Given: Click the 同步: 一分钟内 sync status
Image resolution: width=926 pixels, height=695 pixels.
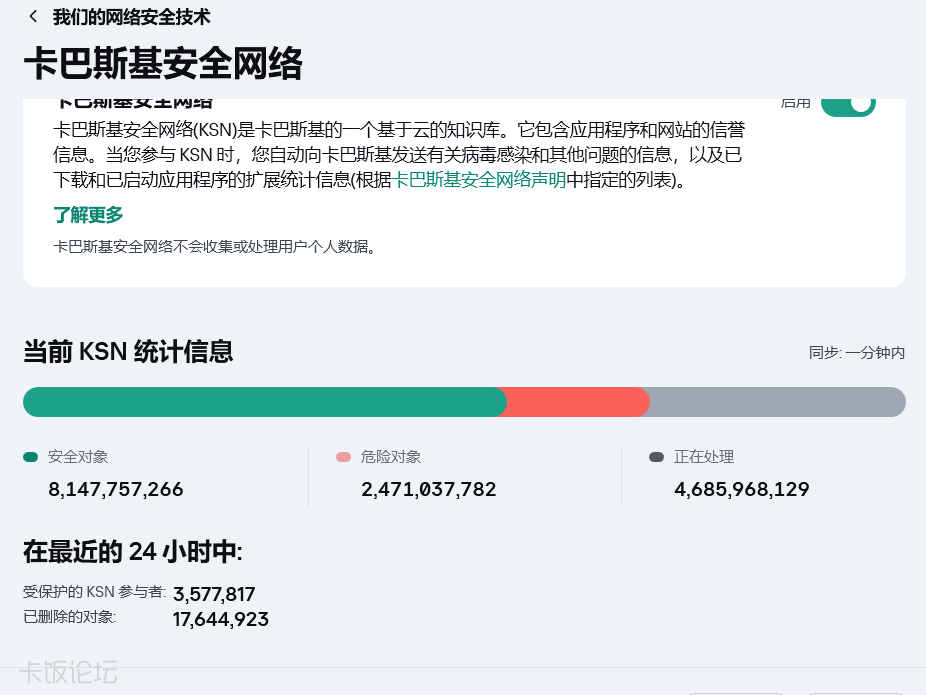Looking at the screenshot, I should (x=857, y=353).
